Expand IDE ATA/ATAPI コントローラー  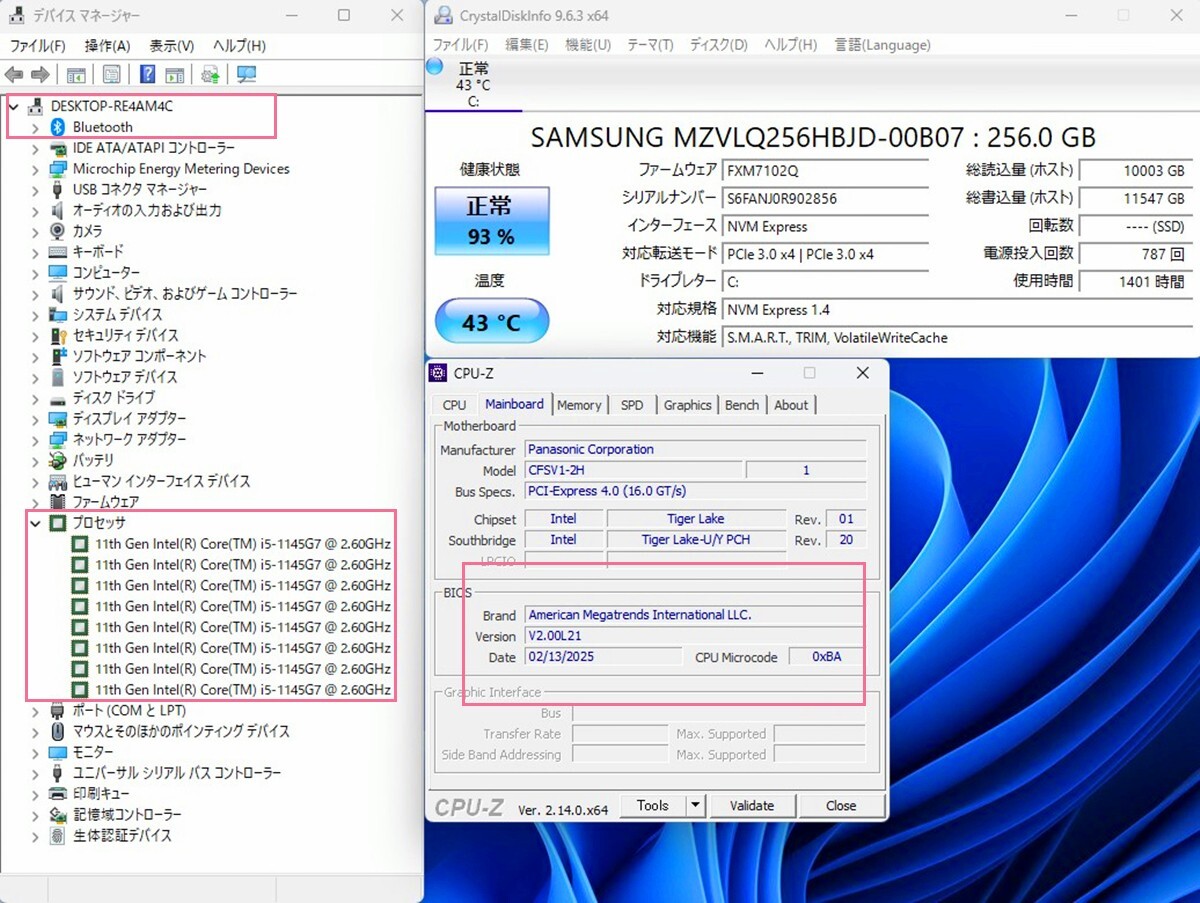tap(36, 148)
